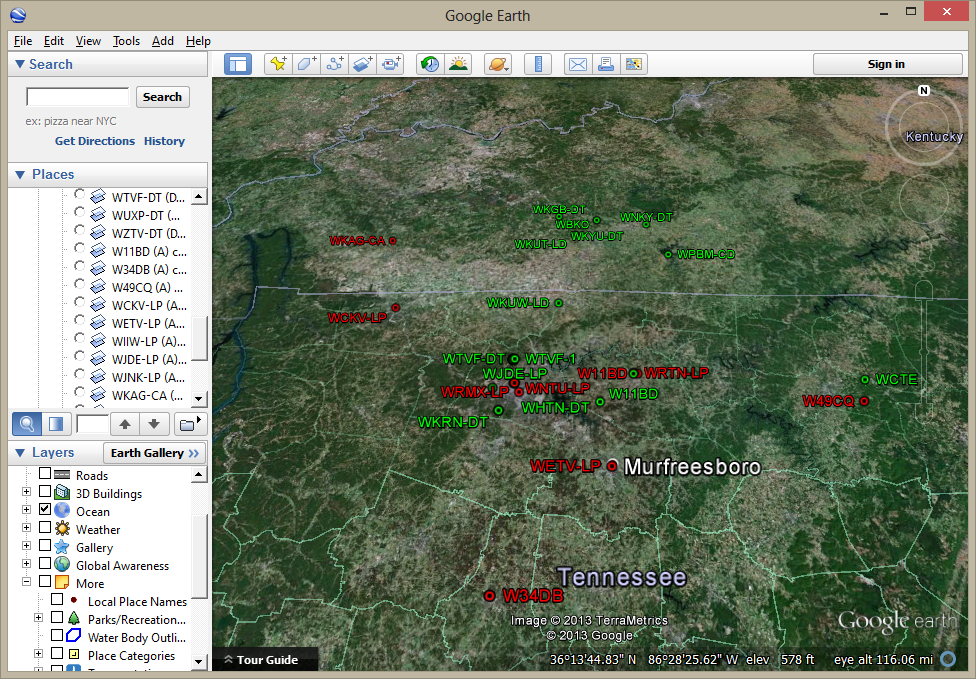
Task: Open the planet switcher icon
Action: (x=498, y=64)
